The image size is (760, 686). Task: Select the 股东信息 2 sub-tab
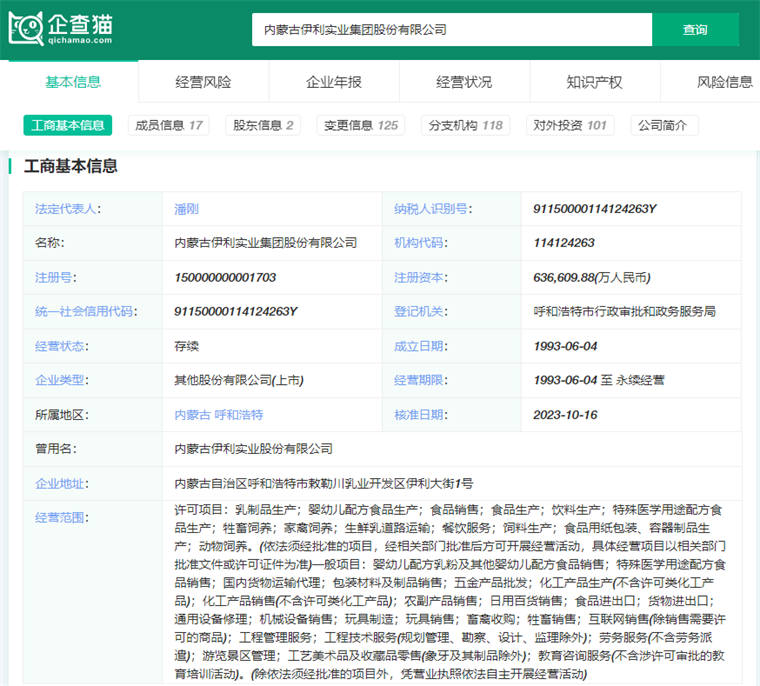[263, 125]
